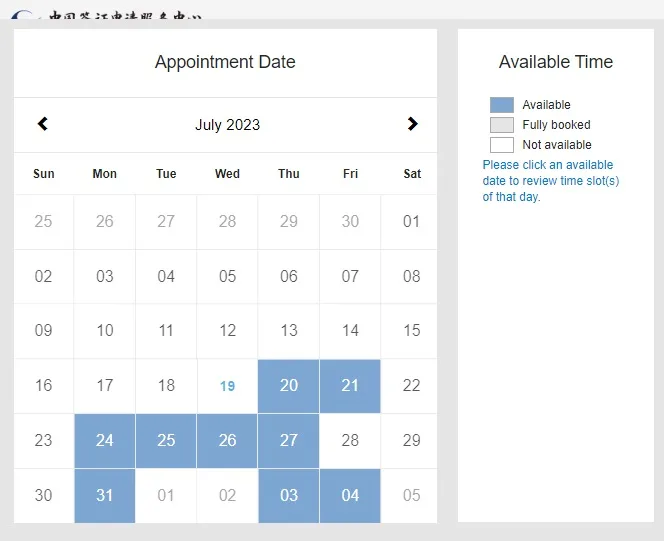664x541 pixels.
Task: Go to previous month with left arrow
Action: pyautogui.click(x=42, y=124)
